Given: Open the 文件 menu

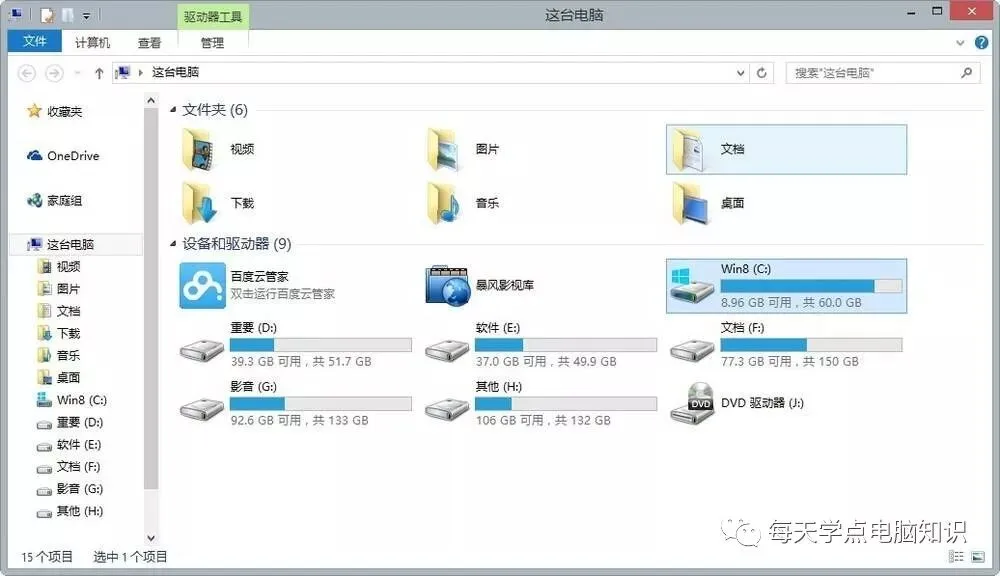Looking at the screenshot, I should click(35, 42).
